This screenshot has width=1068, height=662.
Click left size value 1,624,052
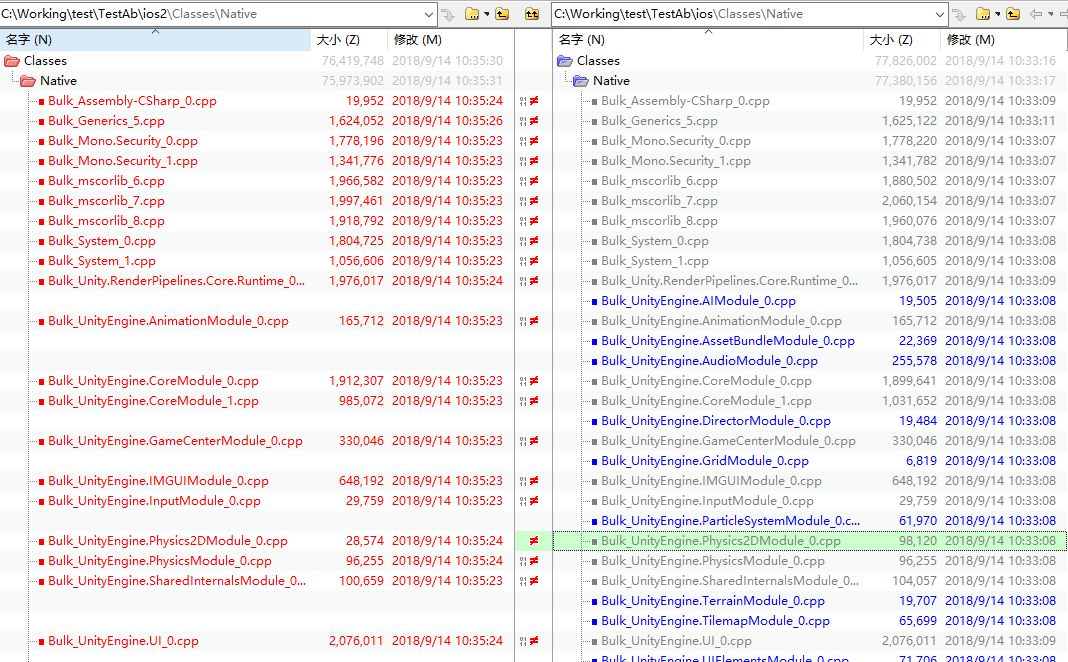(x=356, y=121)
